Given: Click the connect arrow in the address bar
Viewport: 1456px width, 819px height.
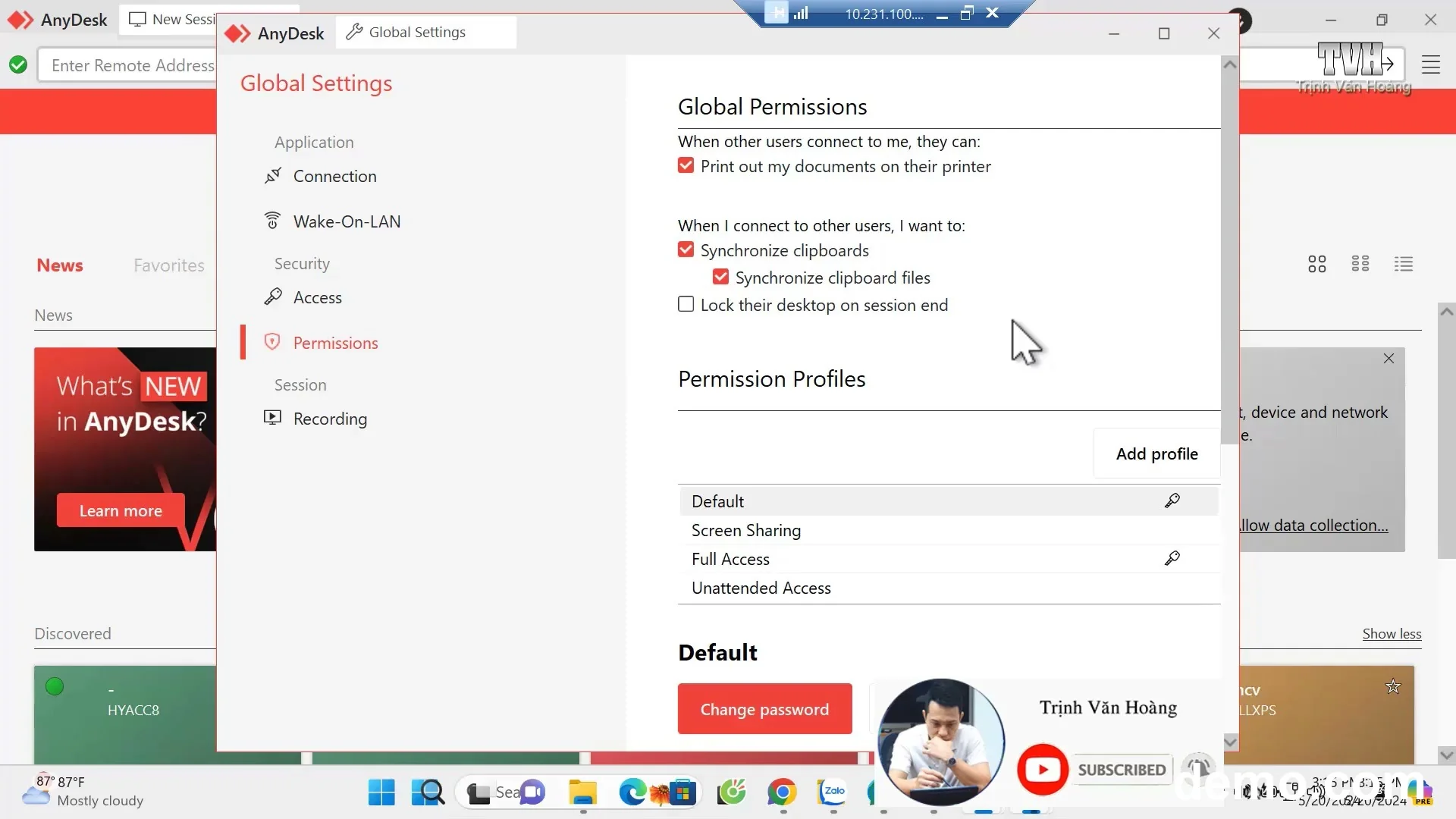Looking at the screenshot, I should pos(1386,64).
